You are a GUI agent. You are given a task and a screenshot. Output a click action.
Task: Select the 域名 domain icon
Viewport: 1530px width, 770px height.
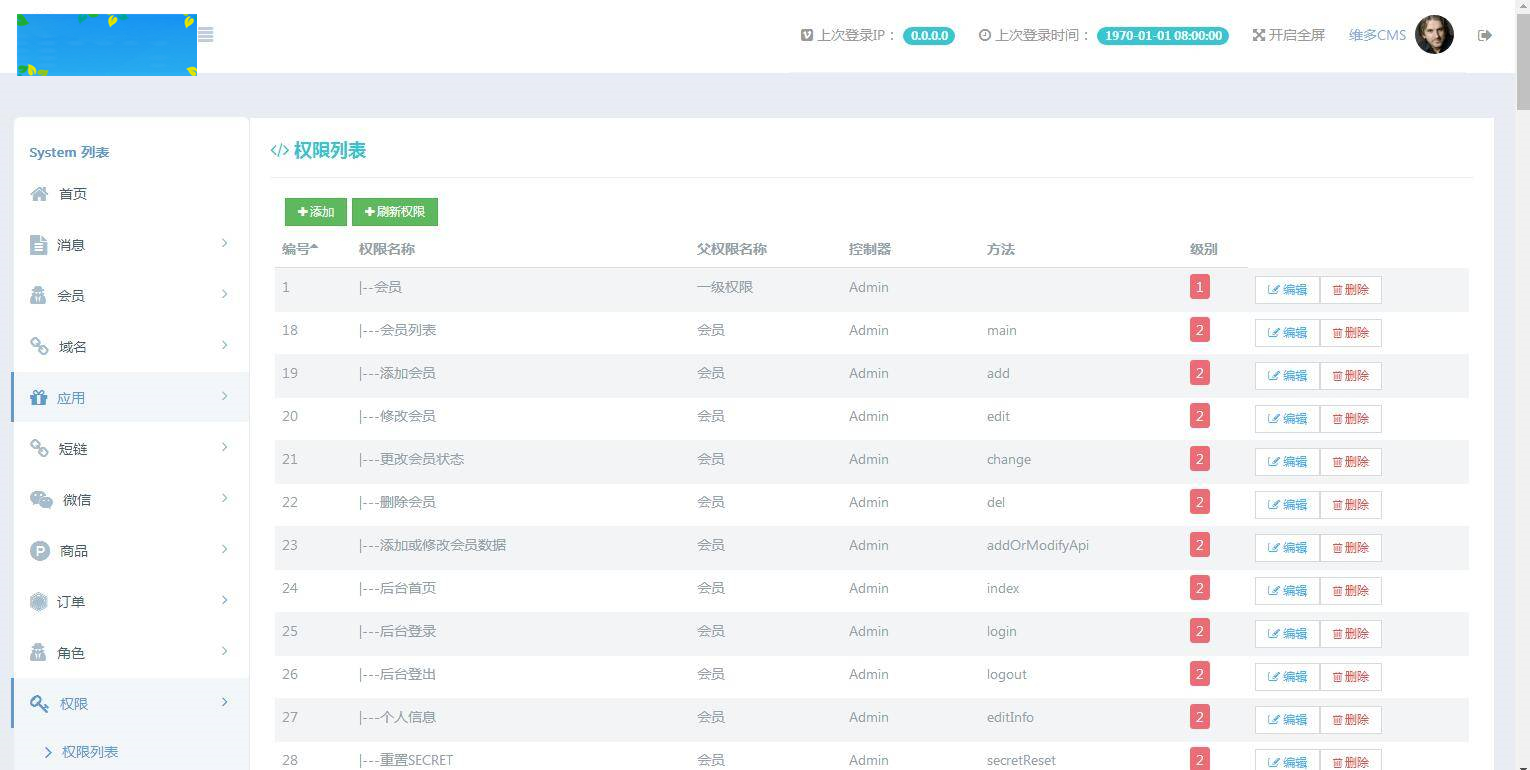(38, 346)
